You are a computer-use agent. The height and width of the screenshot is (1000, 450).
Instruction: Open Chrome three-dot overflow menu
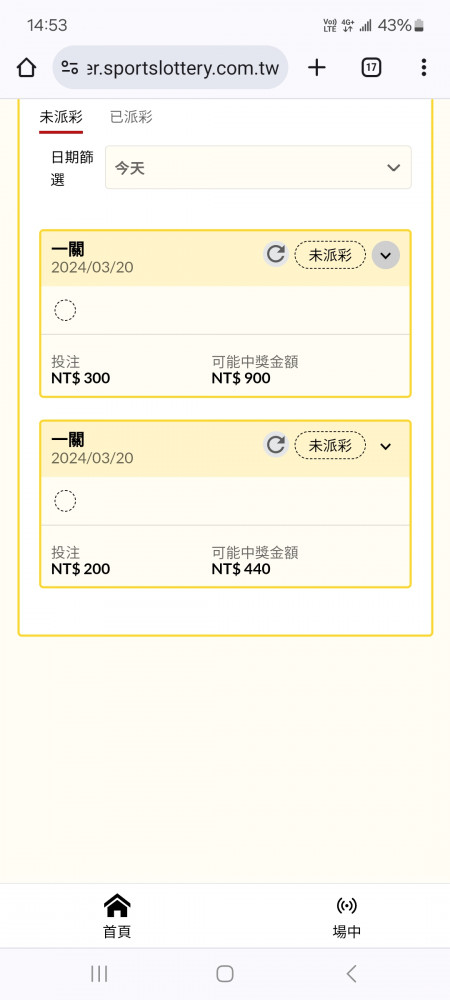[424, 68]
